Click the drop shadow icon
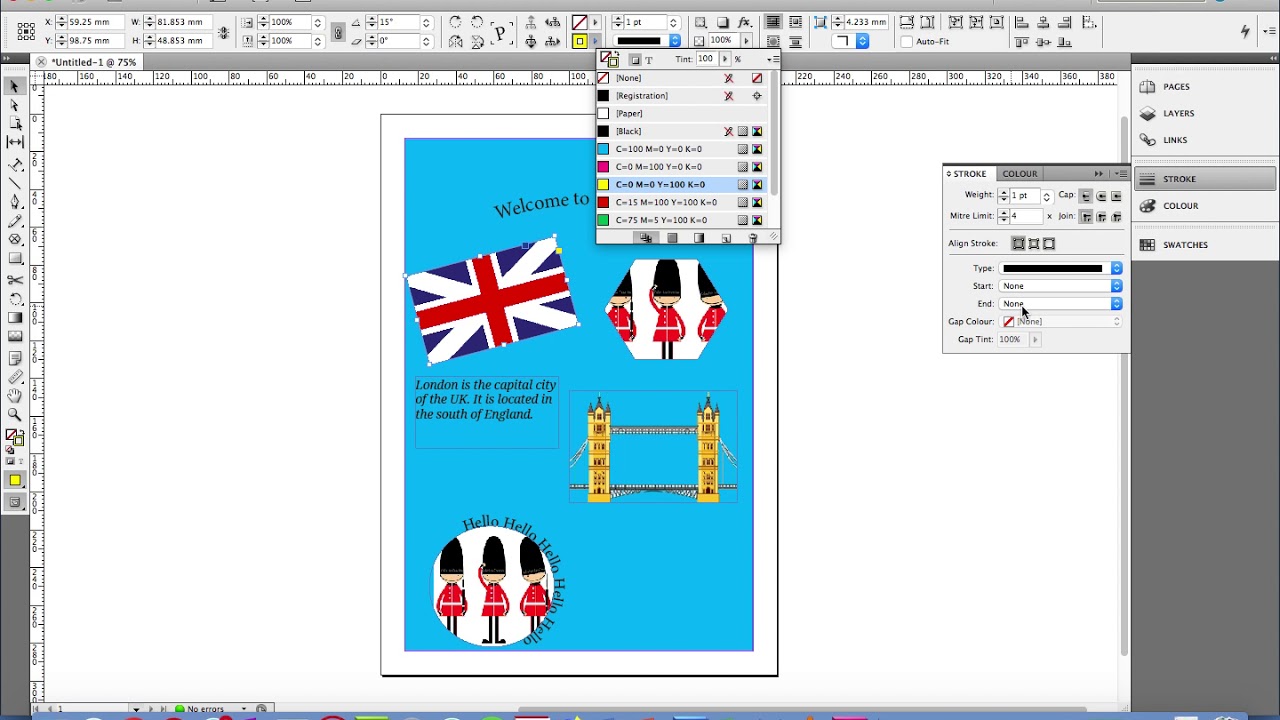The image size is (1280, 720). (x=721, y=22)
